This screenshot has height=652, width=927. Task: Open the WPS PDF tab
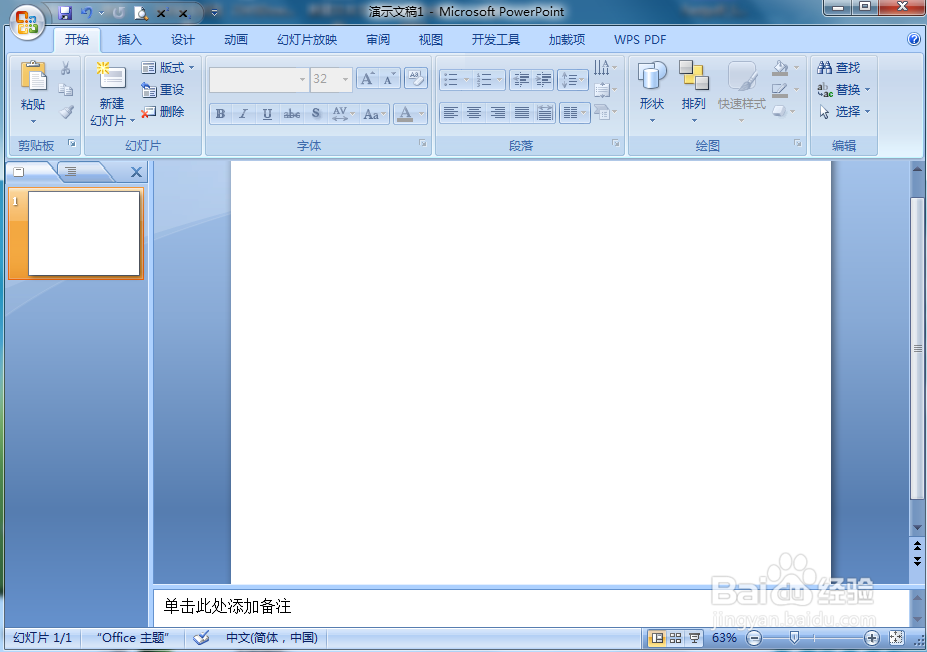(640, 40)
